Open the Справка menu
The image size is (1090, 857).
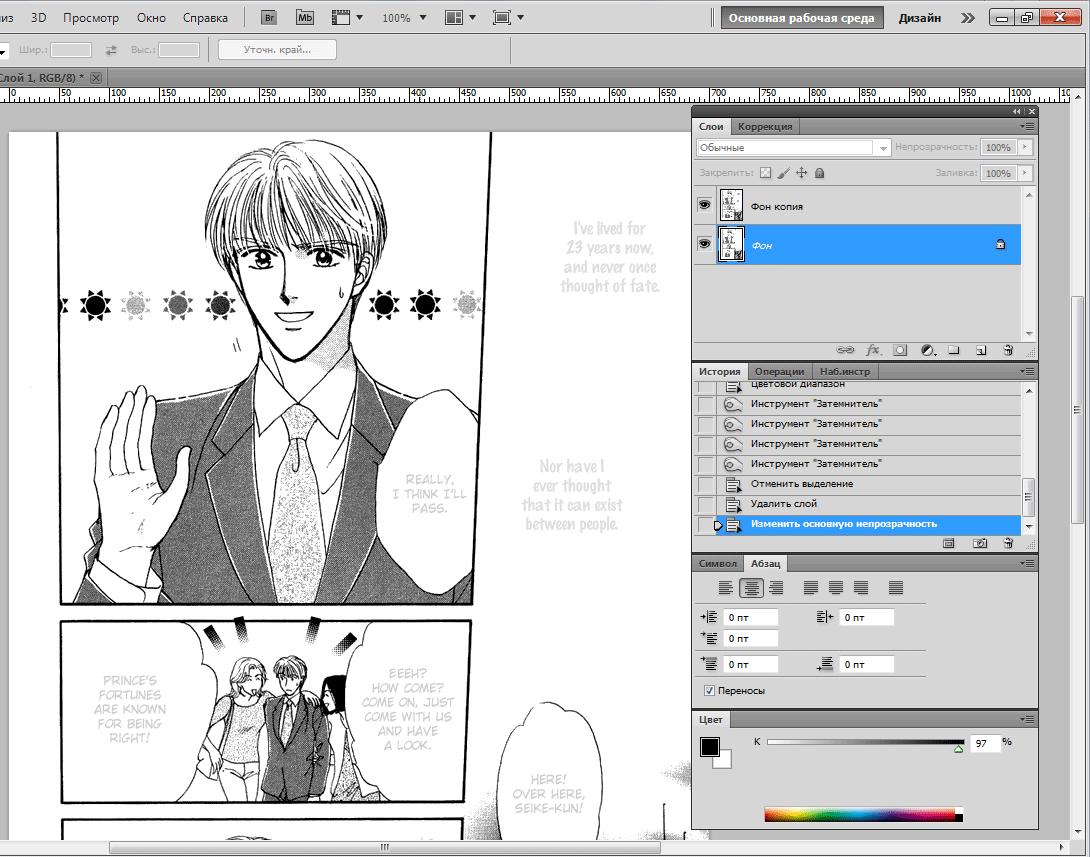[205, 18]
